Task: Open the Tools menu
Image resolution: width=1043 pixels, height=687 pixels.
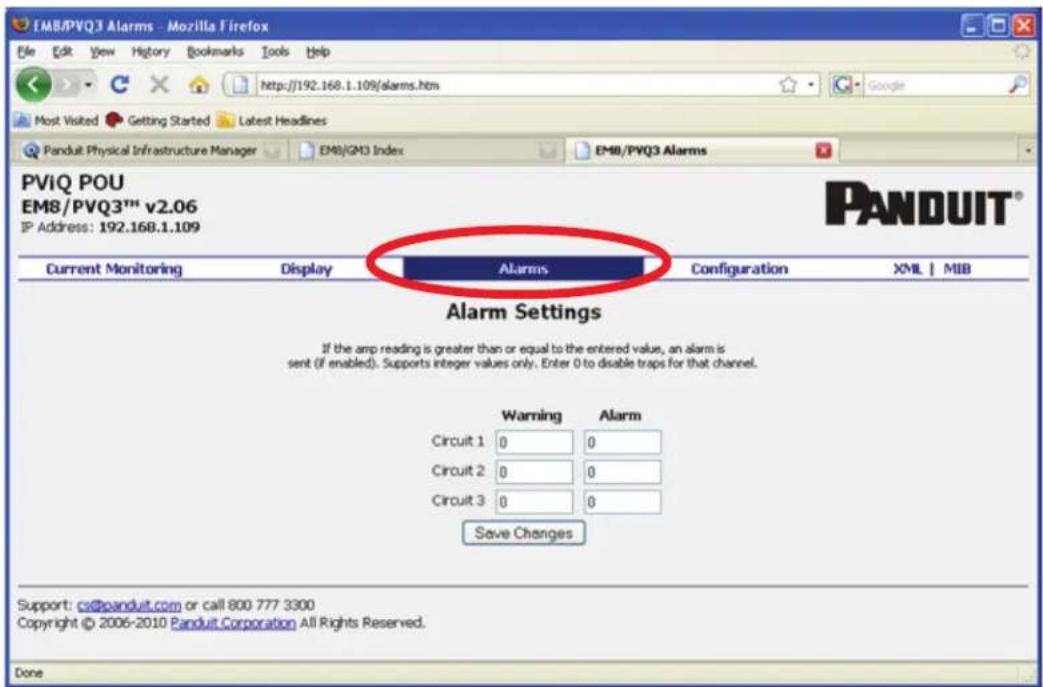Action: coord(275,52)
